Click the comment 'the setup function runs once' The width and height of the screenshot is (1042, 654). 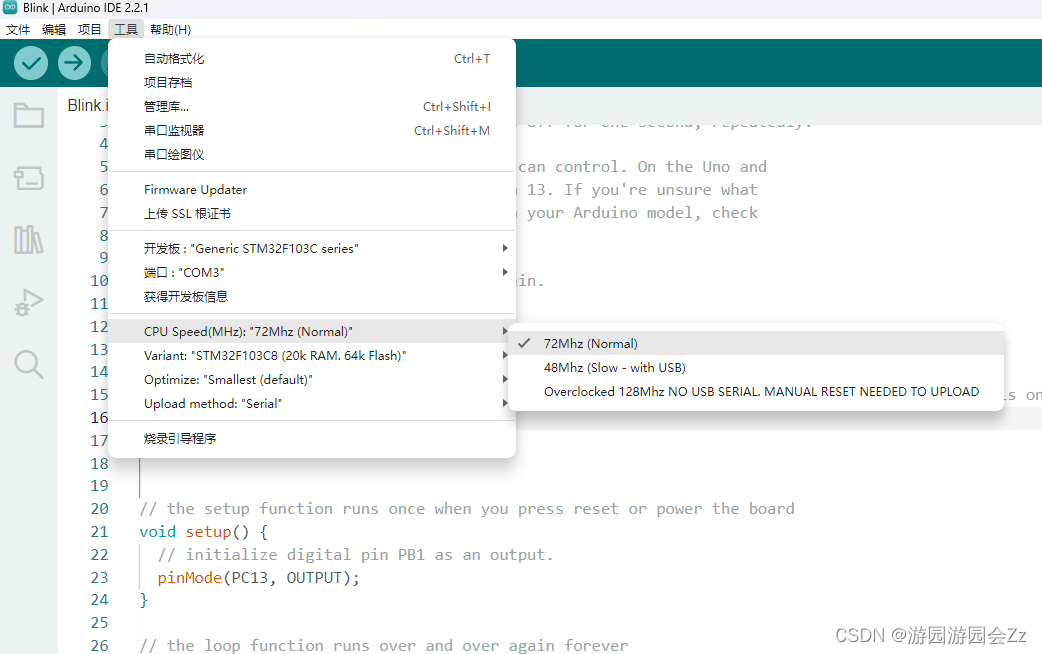click(467, 508)
